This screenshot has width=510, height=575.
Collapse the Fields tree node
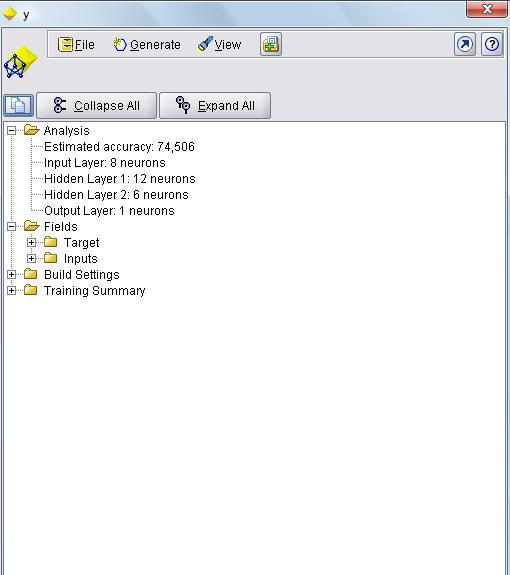click(x=11, y=227)
